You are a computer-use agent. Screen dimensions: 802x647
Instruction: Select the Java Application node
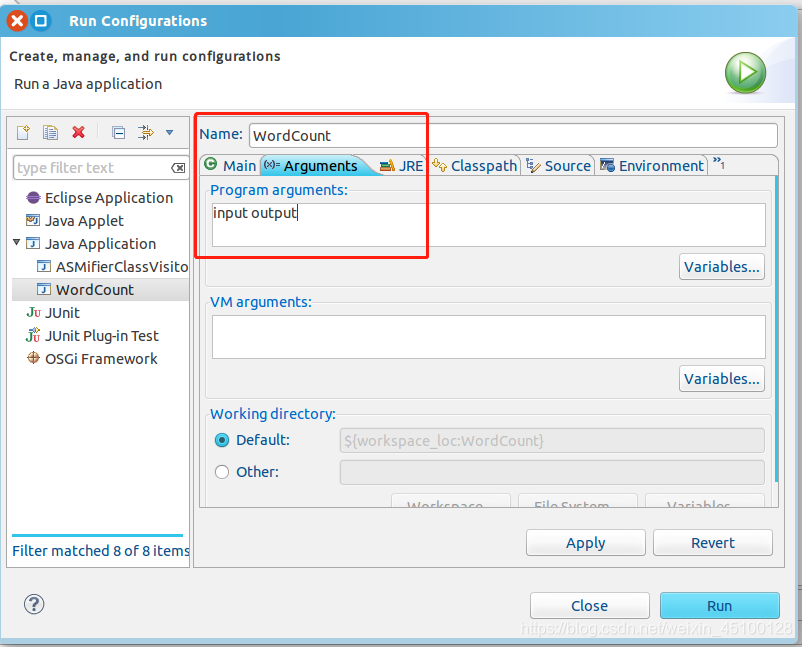[100, 244]
